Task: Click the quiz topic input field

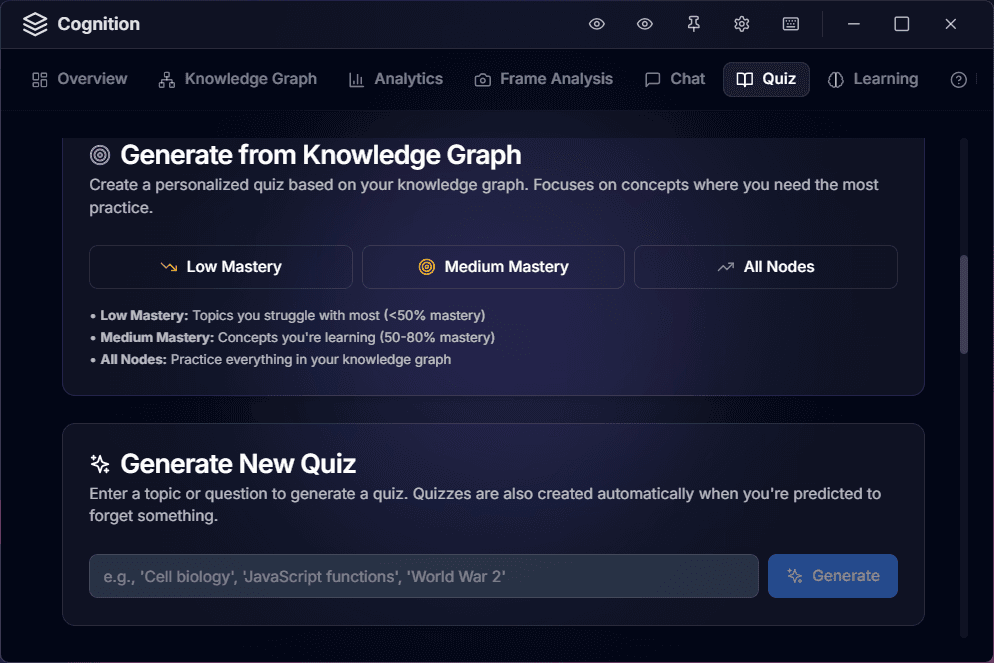Action: (x=424, y=576)
